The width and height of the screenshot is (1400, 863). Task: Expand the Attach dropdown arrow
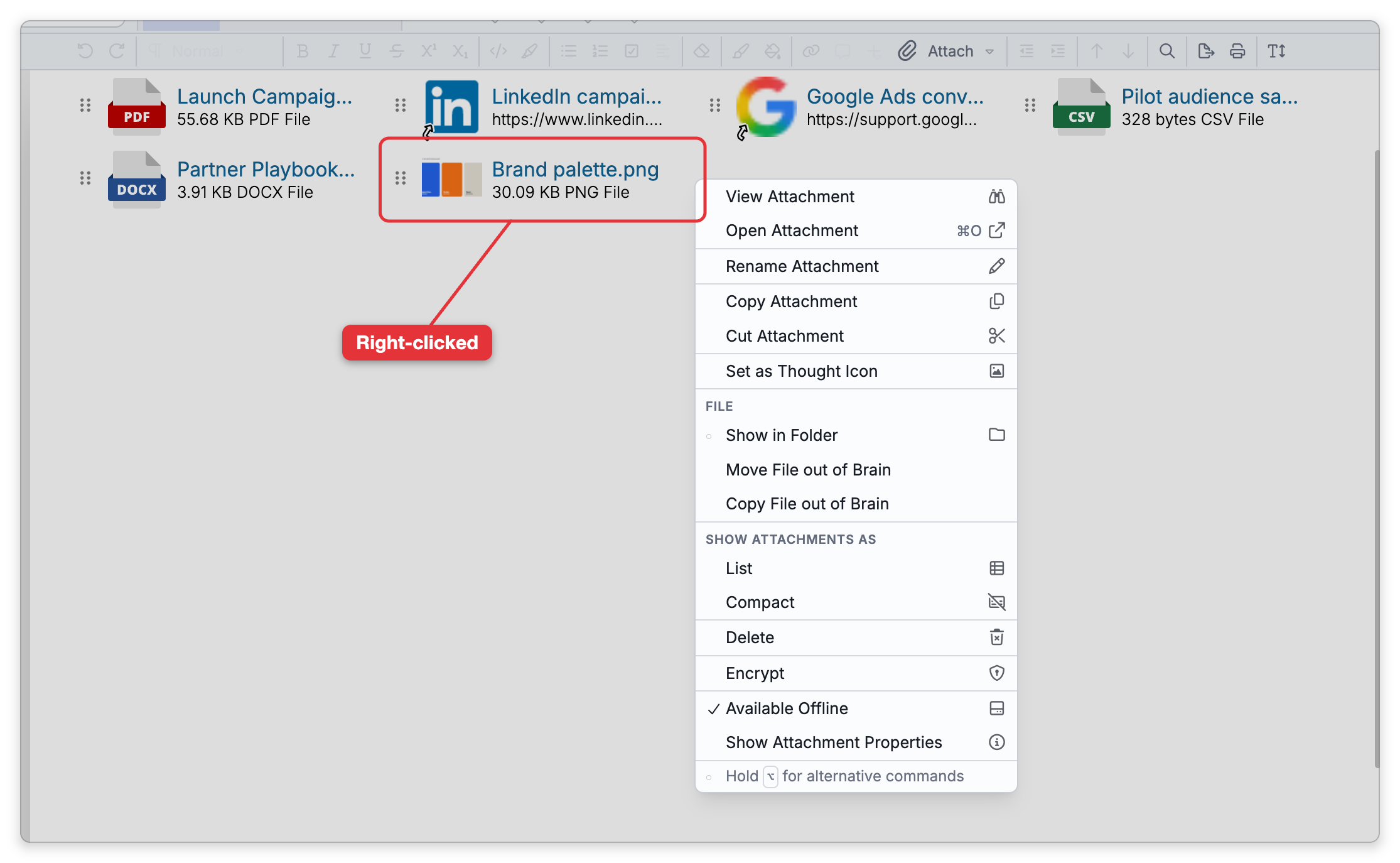tap(990, 52)
